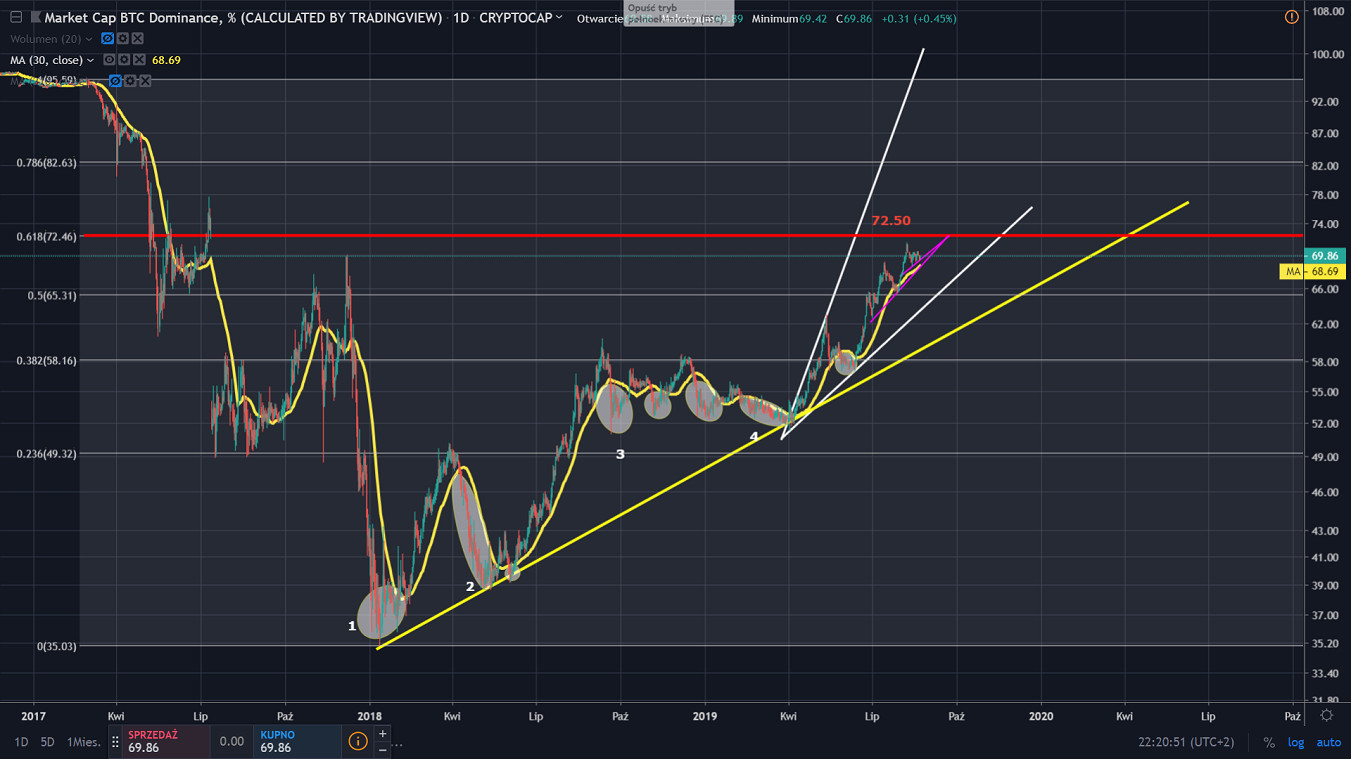The height and width of the screenshot is (759, 1351).
Task: Click the 22:20:51 (UTC+2) timezone clock
Action: [x=1186, y=742]
